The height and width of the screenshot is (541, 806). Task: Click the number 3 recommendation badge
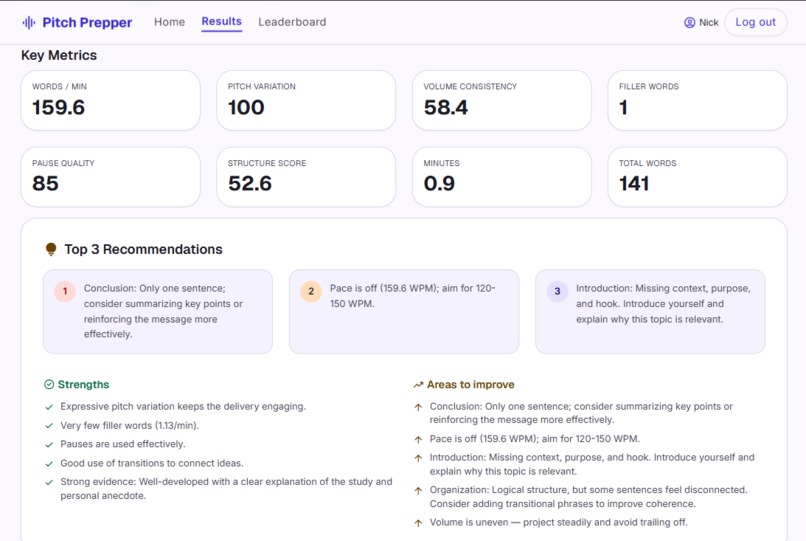[x=557, y=291]
